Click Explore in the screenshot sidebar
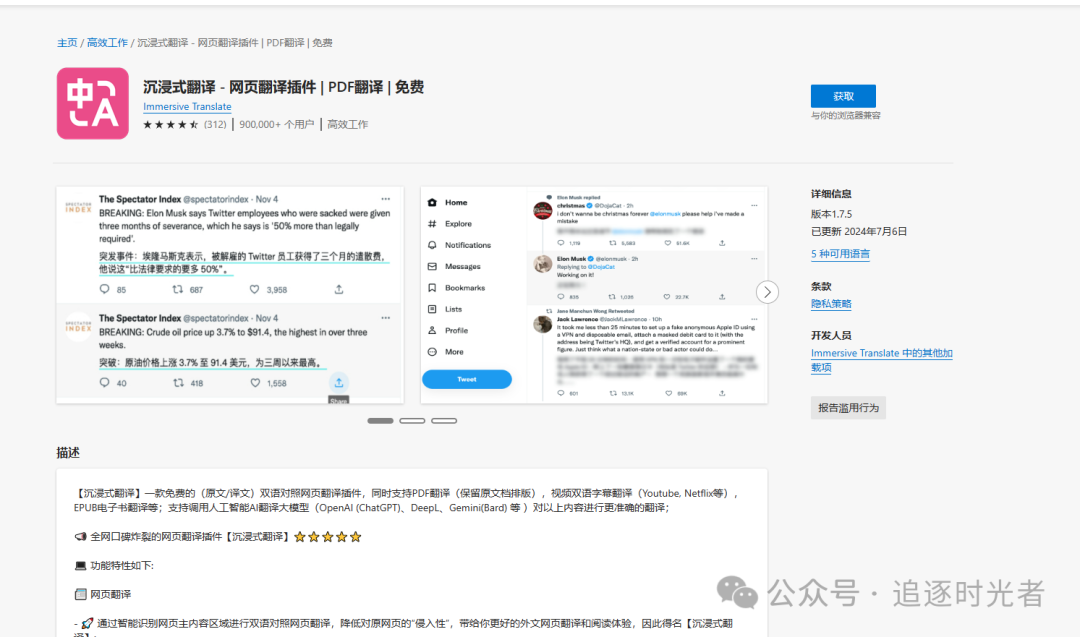 click(458, 224)
